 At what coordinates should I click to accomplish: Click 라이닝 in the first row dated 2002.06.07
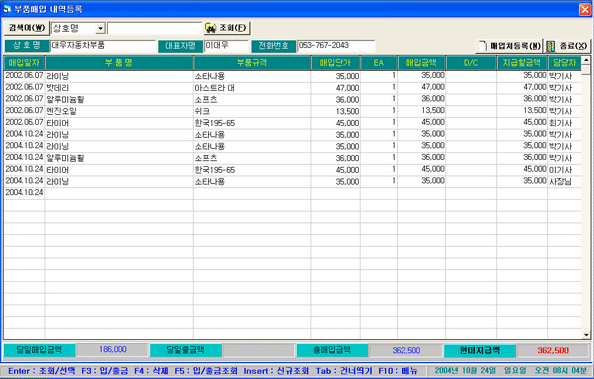tap(119, 76)
